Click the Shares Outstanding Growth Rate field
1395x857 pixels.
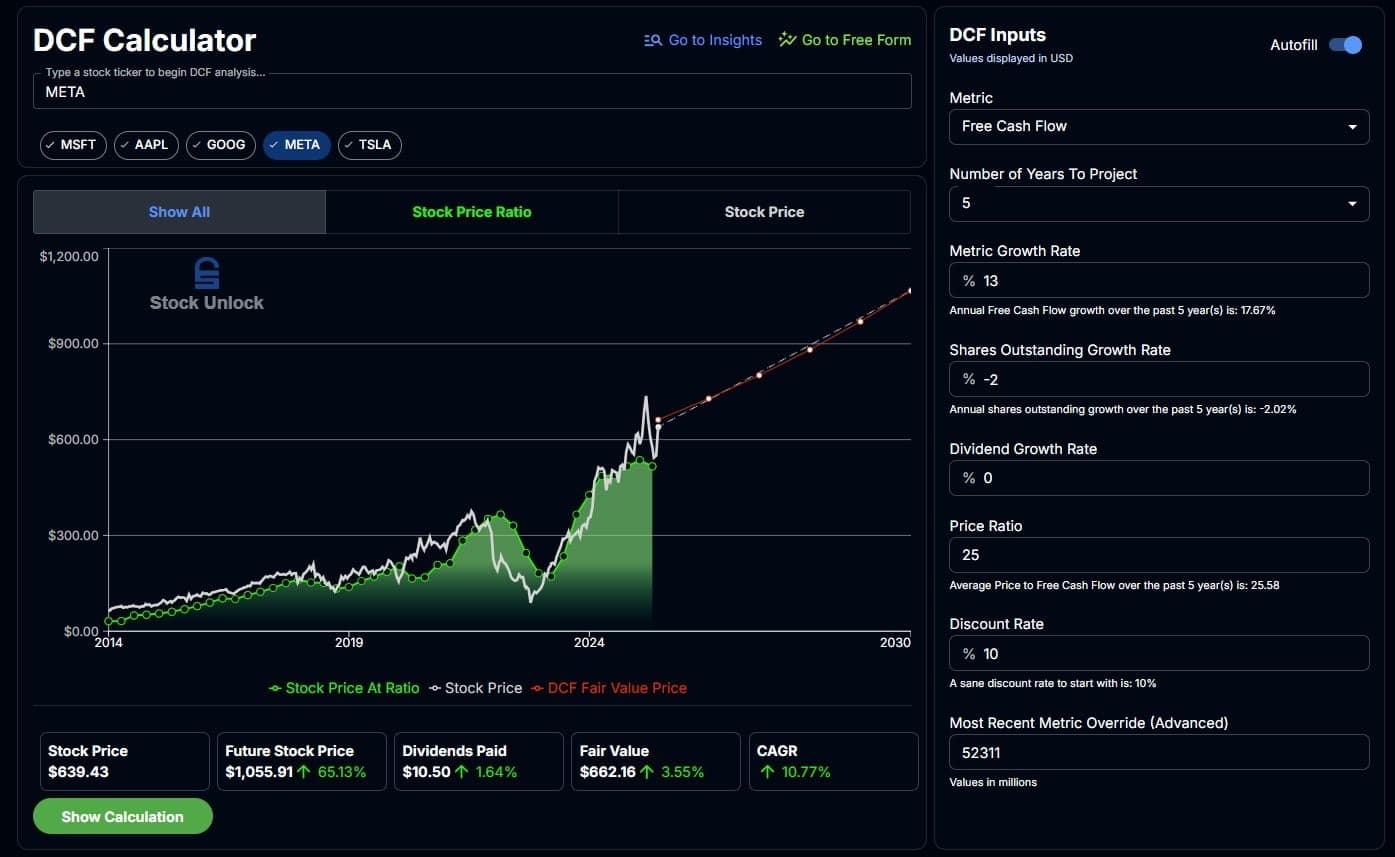[1159, 379]
